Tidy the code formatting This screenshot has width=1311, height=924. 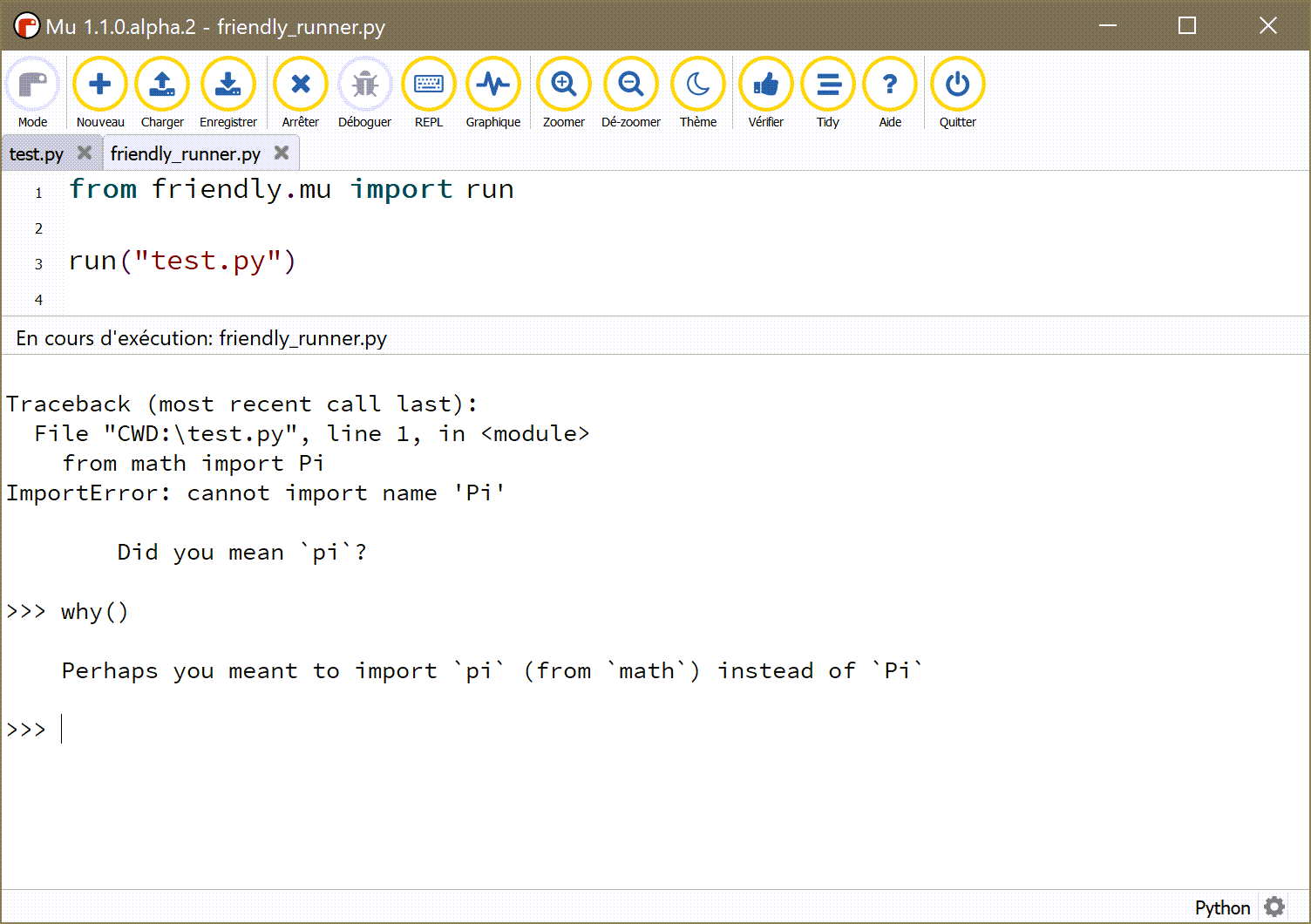pos(828,93)
